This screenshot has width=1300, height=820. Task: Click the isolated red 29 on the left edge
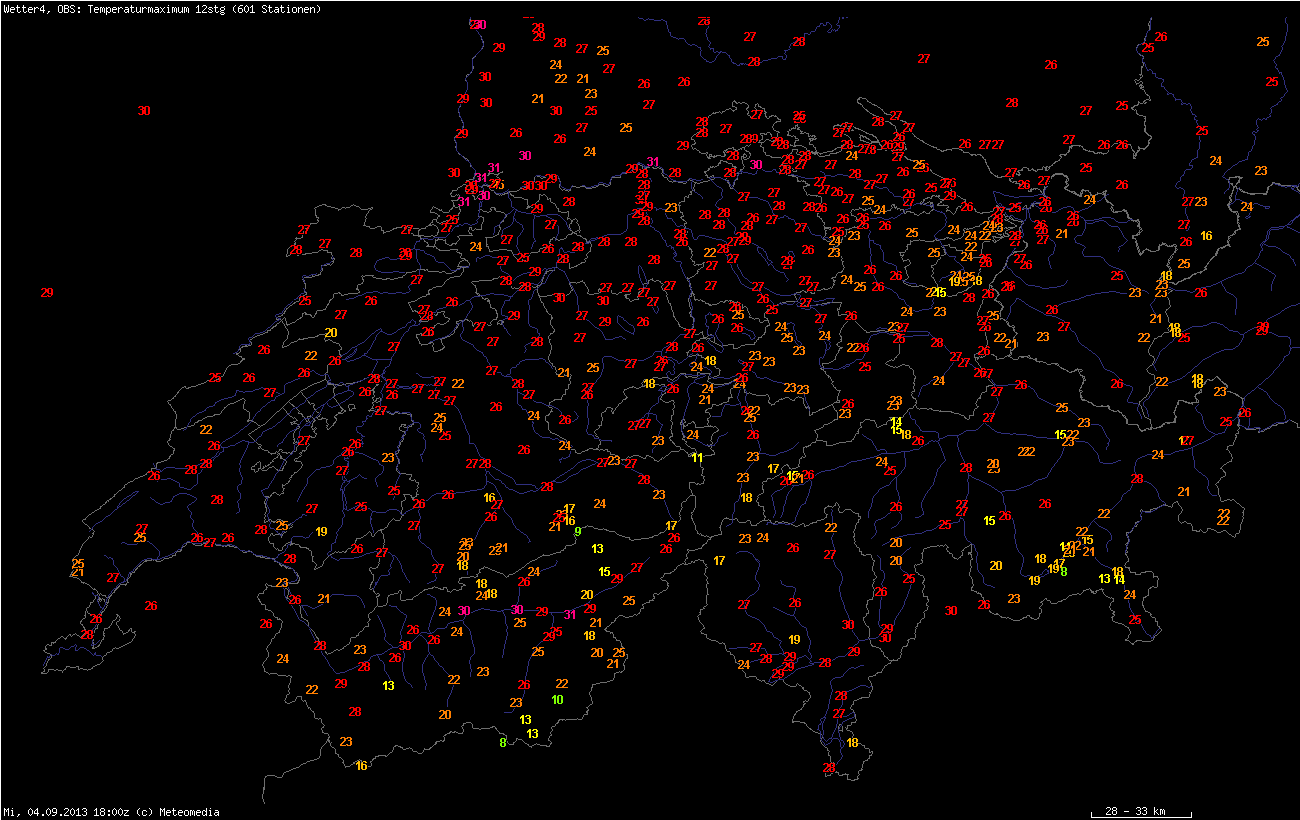click(47, 293)
